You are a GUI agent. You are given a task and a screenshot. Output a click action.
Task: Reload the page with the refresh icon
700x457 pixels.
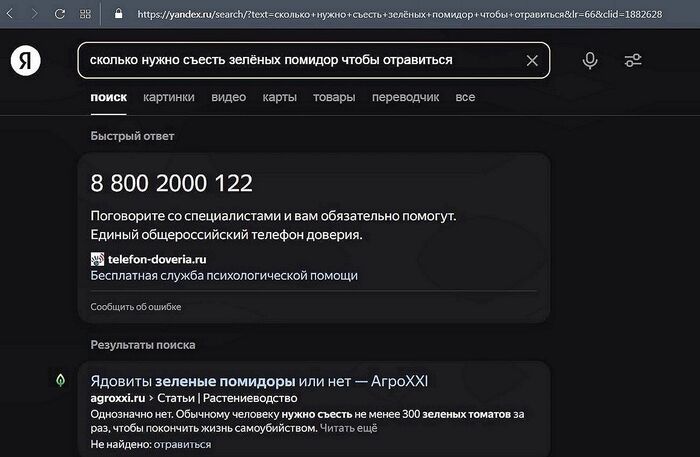click(x=59, y=14)
